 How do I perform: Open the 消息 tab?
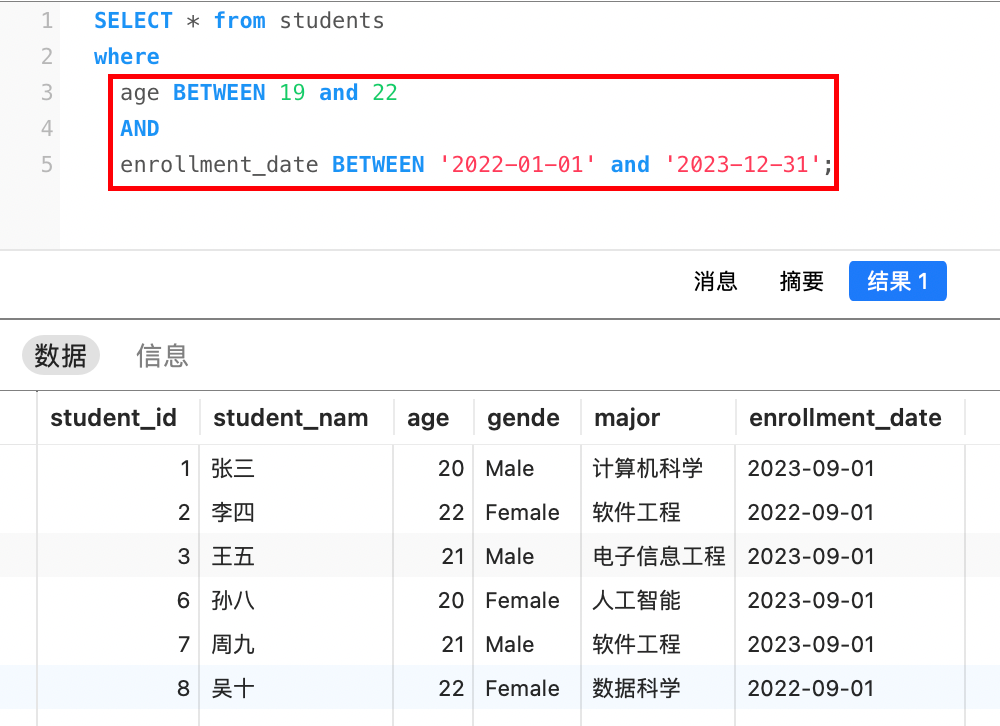pos(715,281)
